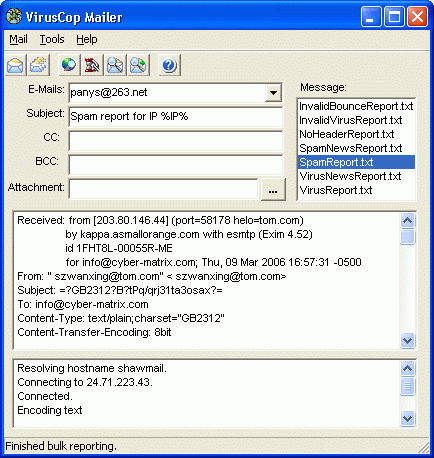Maximize the VirusCop Mailer window
The image size is (434, 458).
(x=394, y=17)
